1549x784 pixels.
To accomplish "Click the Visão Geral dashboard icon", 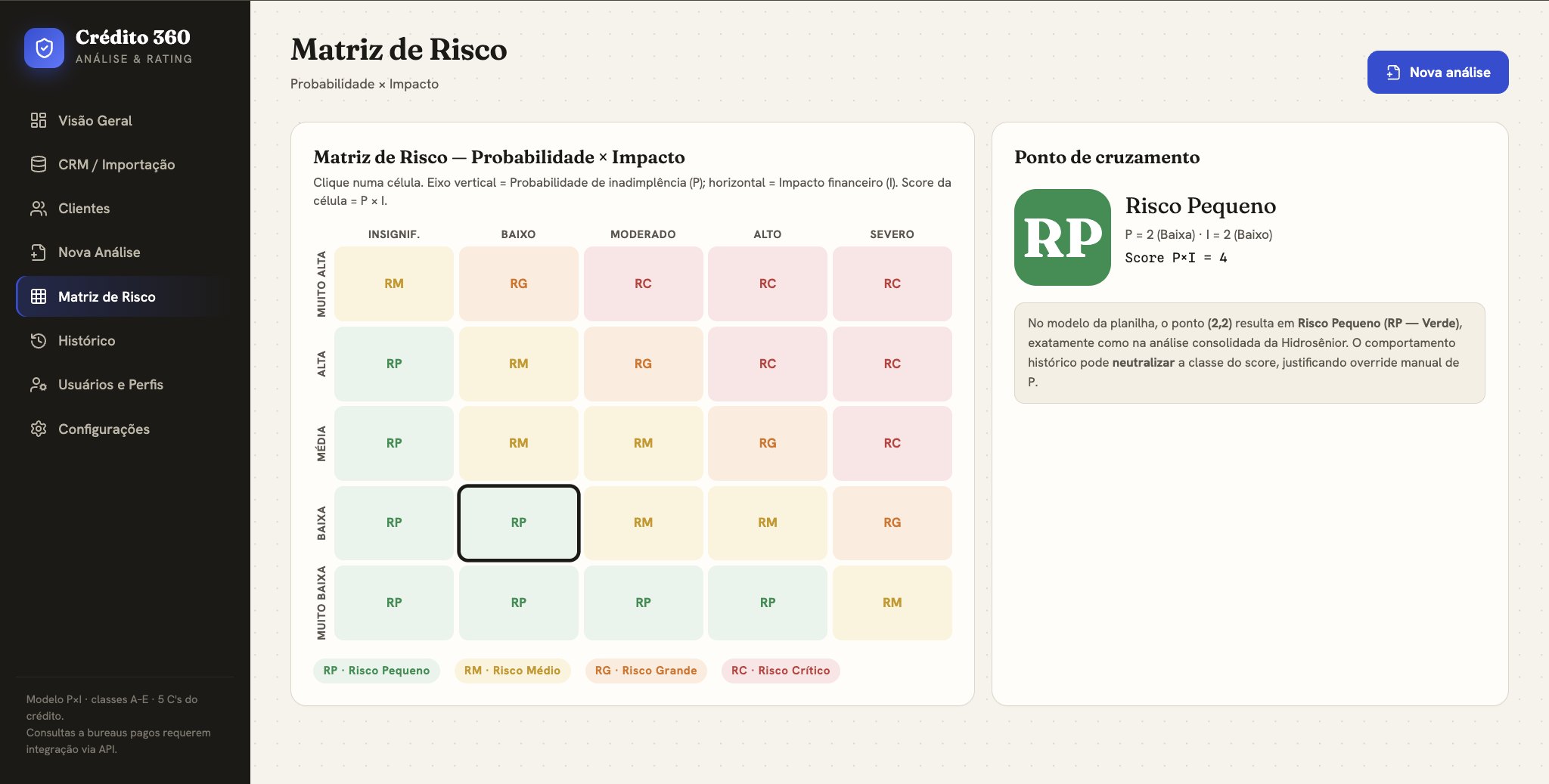I will click(39, 120).
